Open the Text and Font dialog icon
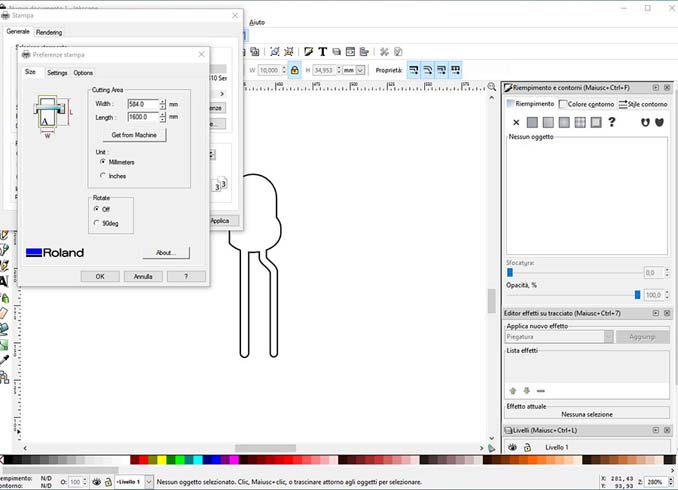This screenshot has height=490, width=678. [322, 51]
